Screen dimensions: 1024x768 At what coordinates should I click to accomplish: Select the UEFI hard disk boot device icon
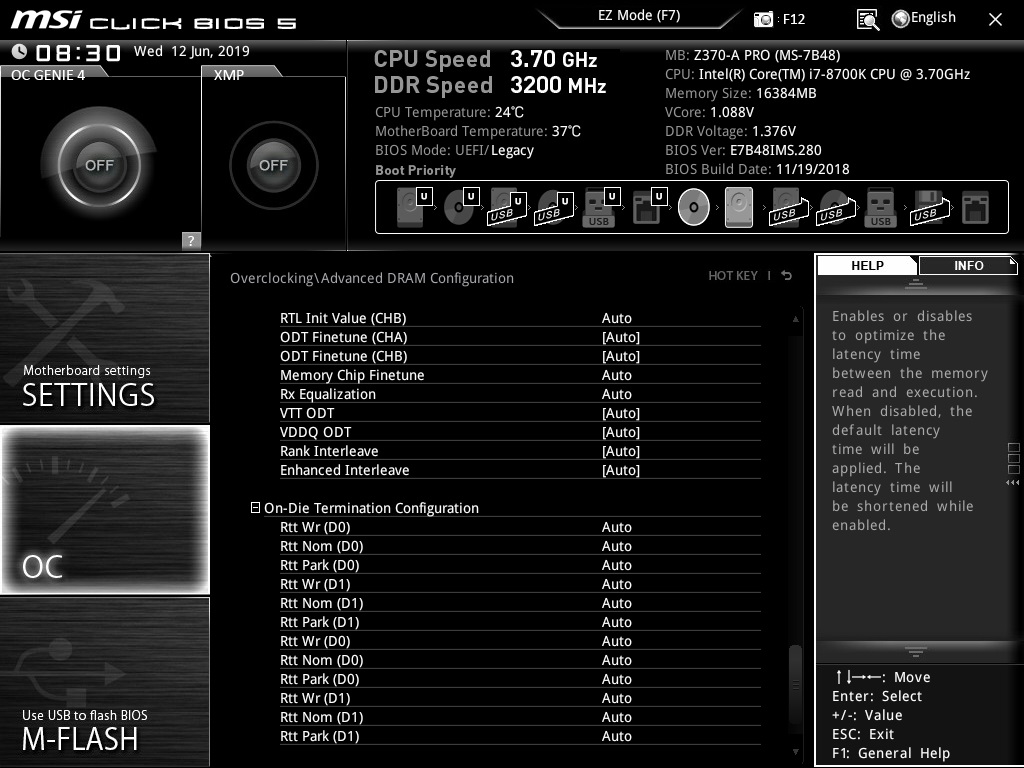coord(413,208)
